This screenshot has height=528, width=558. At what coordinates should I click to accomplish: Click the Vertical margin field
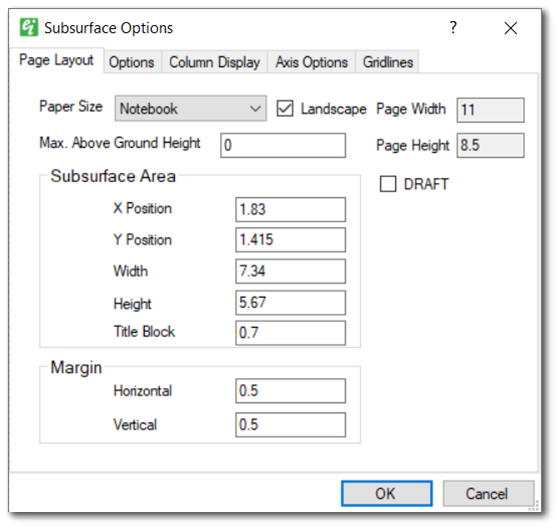tap(290, 424)
